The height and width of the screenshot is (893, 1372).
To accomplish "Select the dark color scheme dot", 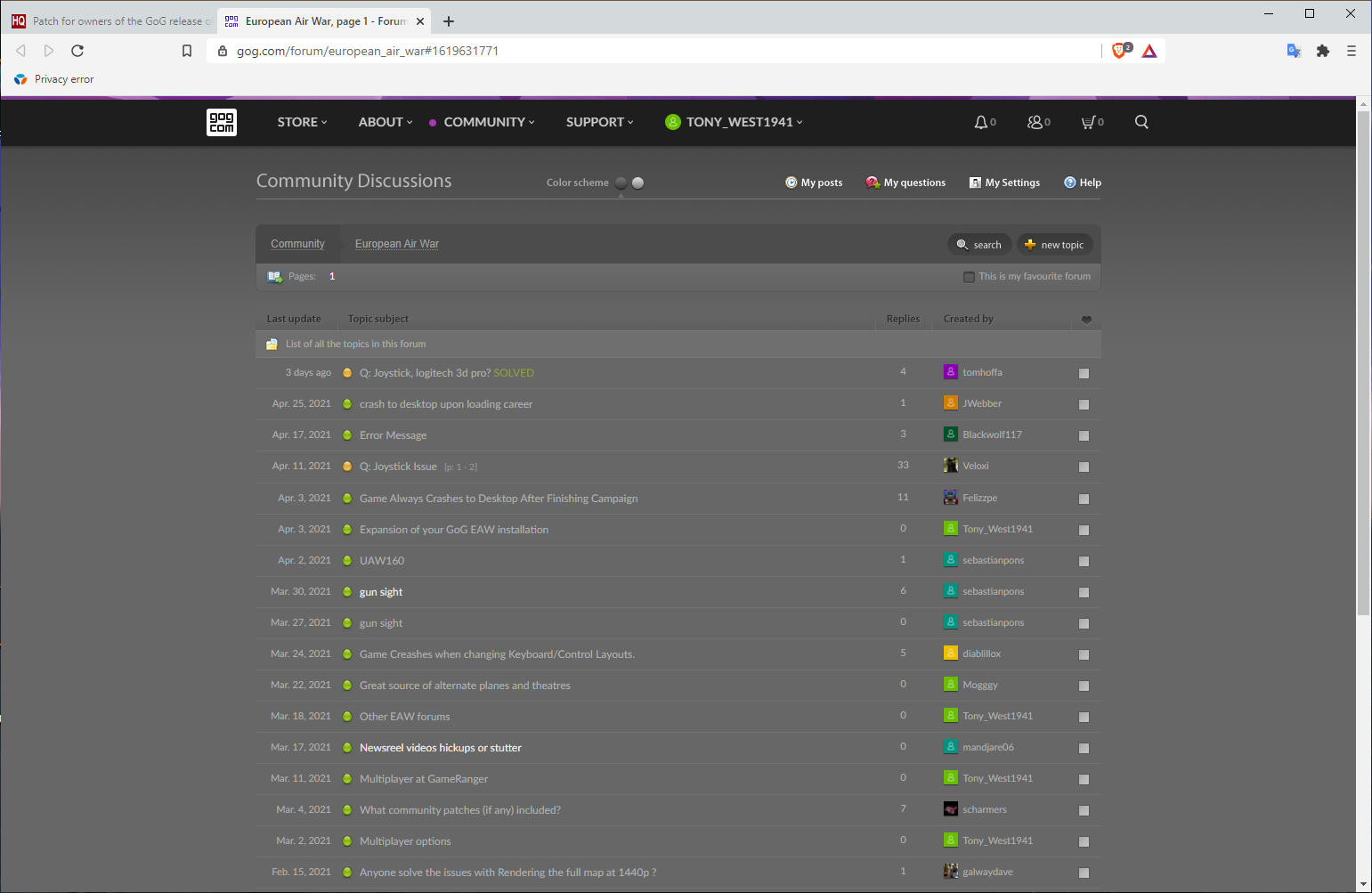I will [621, 183].
